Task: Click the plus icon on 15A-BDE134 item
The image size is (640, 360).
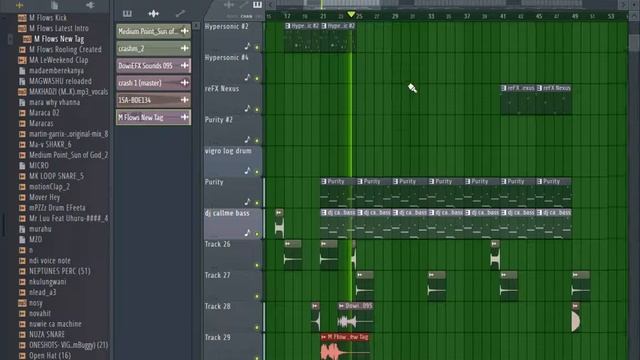Action: (184, 100)
